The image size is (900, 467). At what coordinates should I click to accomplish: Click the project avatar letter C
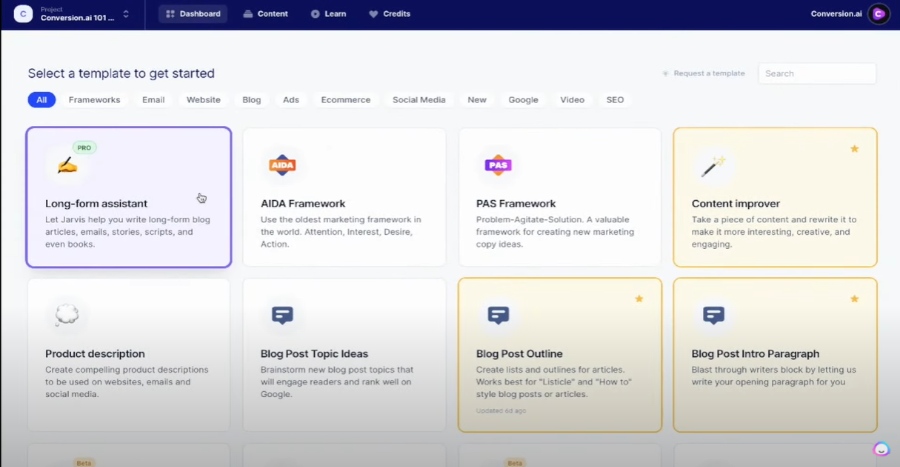click(x=23, y=14)
